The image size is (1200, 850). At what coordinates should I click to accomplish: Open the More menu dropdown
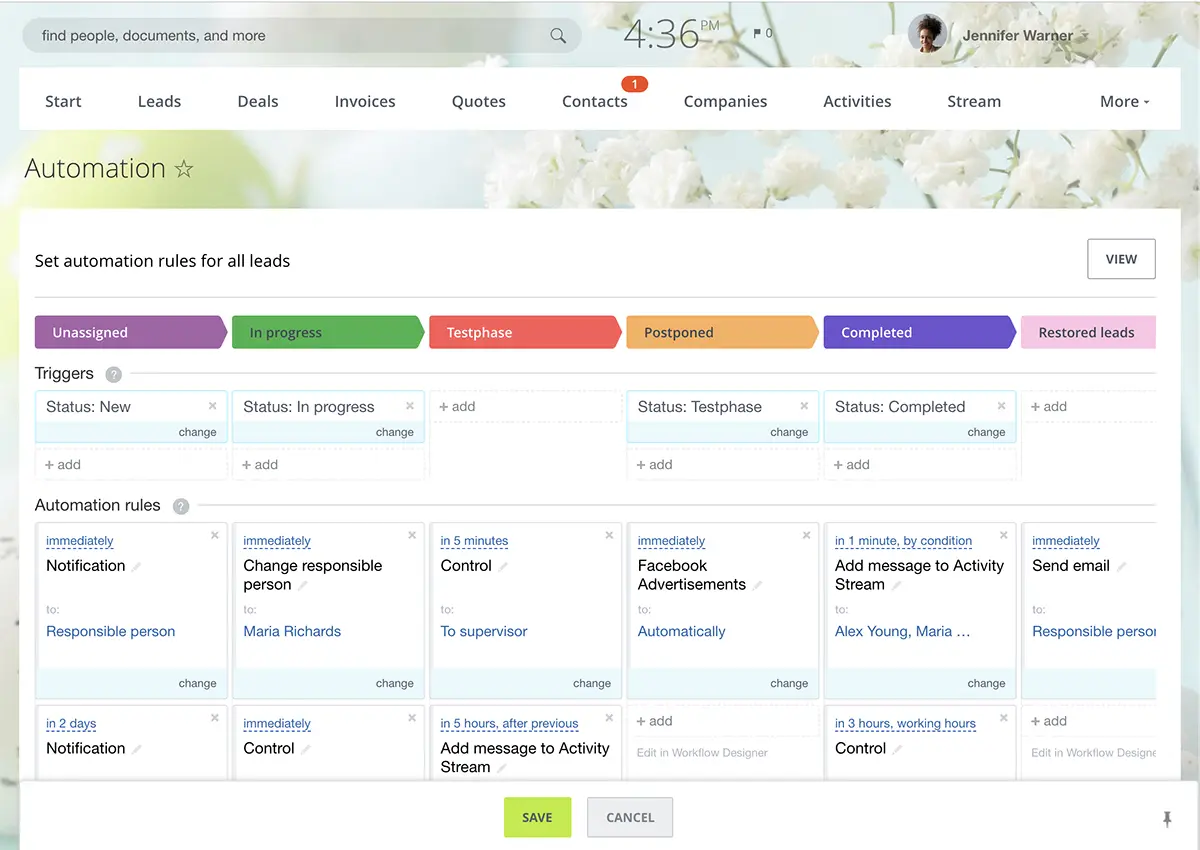(x=1124, y=101)
